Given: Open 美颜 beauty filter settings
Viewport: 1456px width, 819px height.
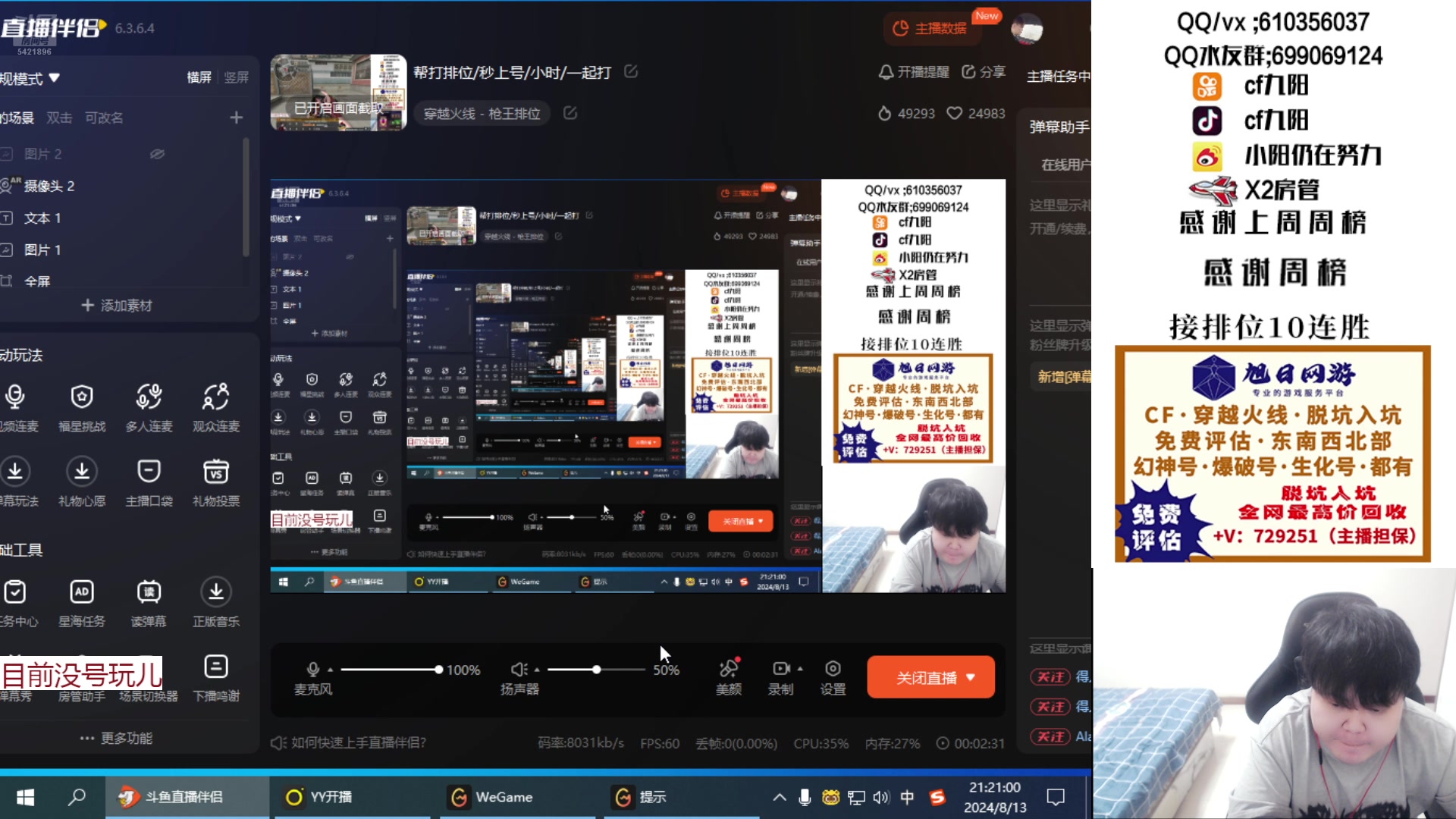Looking at the screenshot, I should tap(729, 677).
